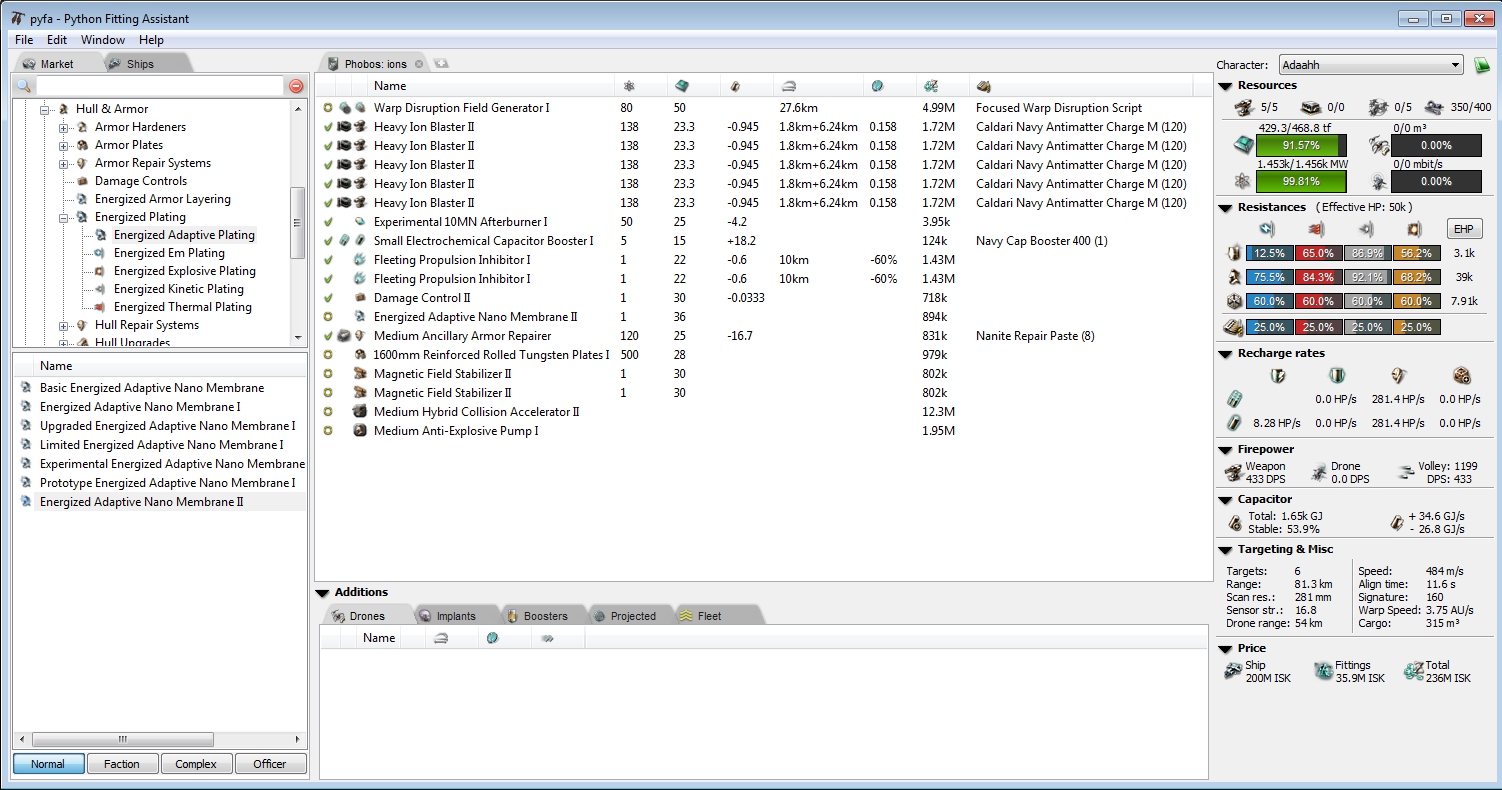The image size is (1502, 790).
Task: Toggle state of Medium Hybrid Collision Accelerator II
Action: (x=328, y=412)
